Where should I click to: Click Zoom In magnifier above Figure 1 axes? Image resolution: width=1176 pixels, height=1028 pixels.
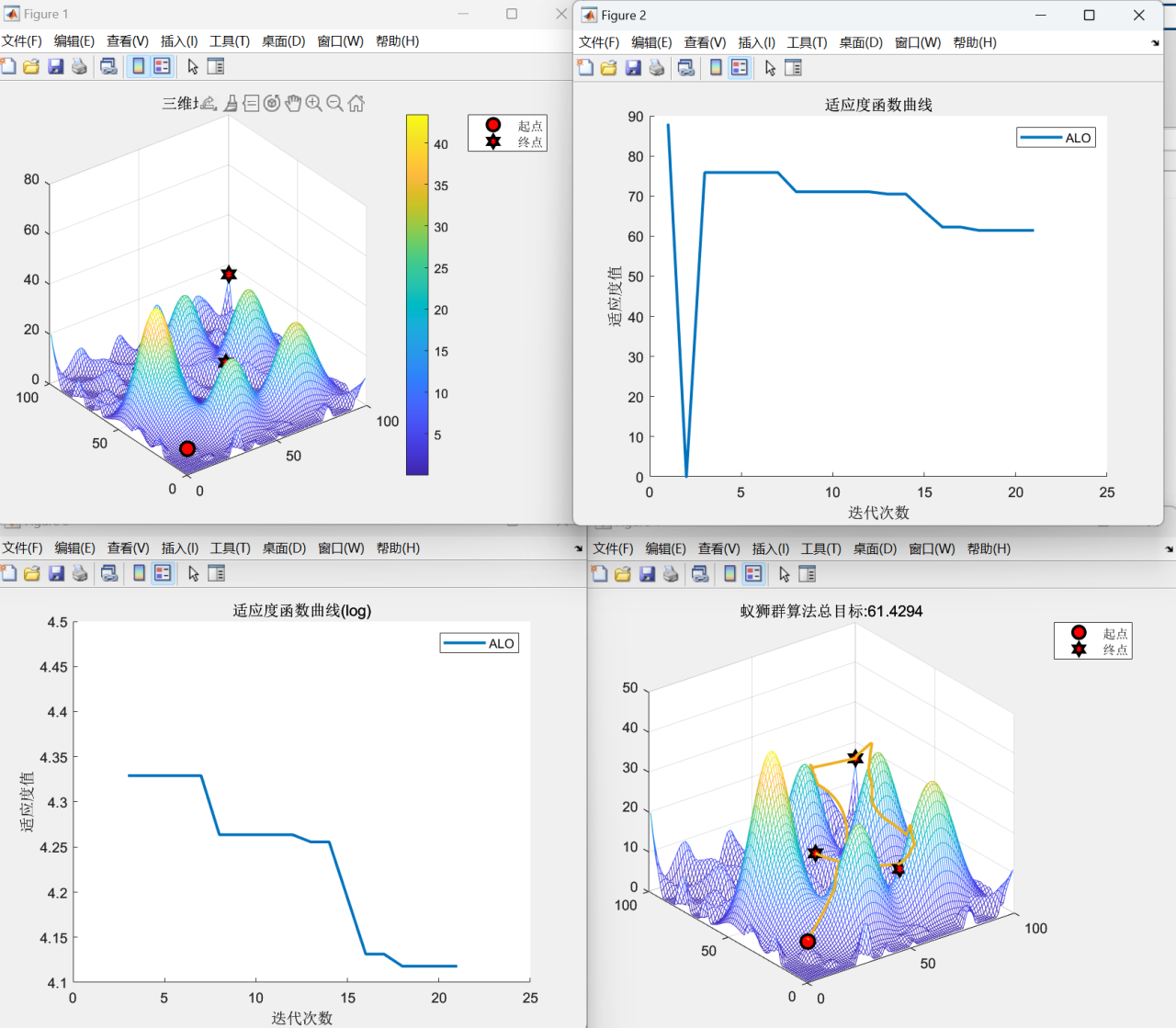tap(314, 103)
